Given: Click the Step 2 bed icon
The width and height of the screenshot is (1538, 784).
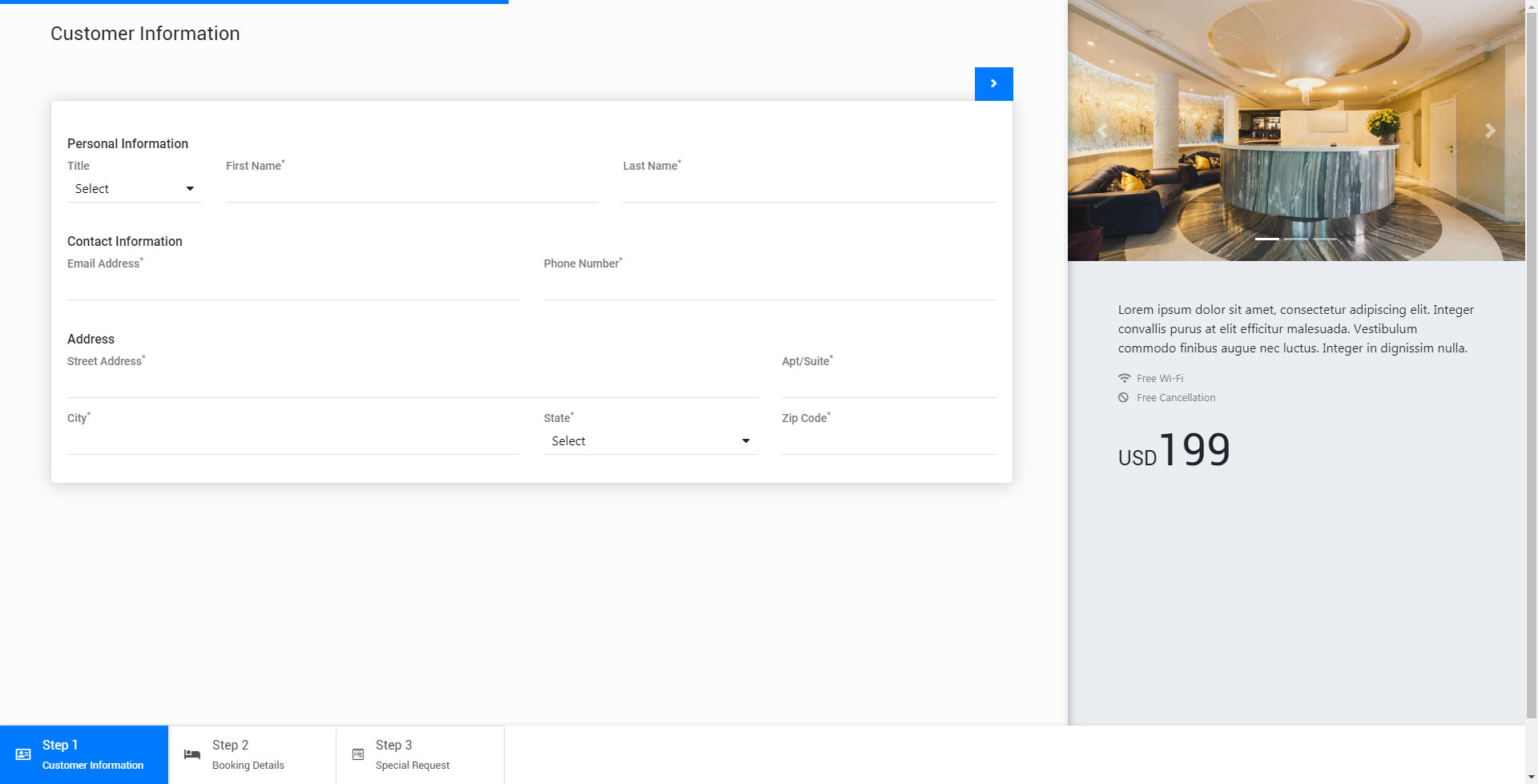Looking at the screenshot, I should [192, 754].
